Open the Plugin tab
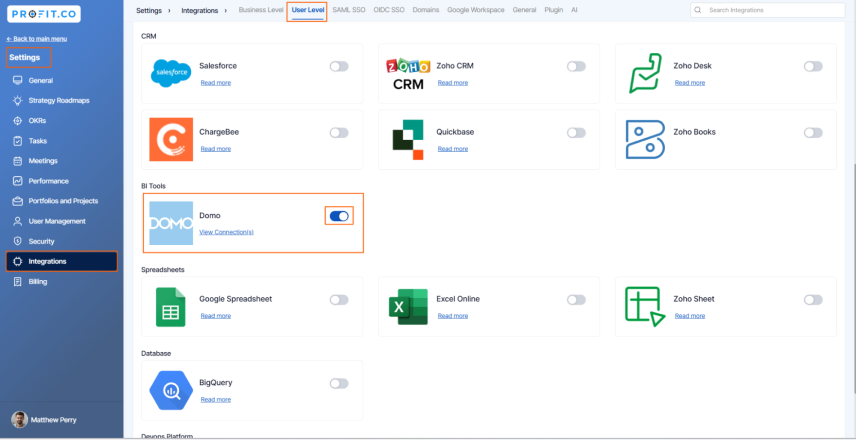Screen dimensions: 856x440 pyautogui.click(x=554, y=10)
